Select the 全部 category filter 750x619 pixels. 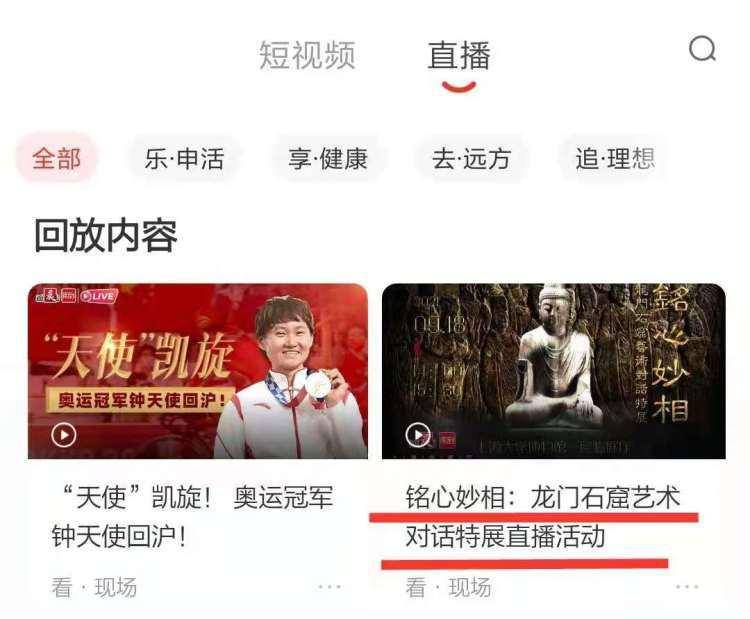pos(56,158)
